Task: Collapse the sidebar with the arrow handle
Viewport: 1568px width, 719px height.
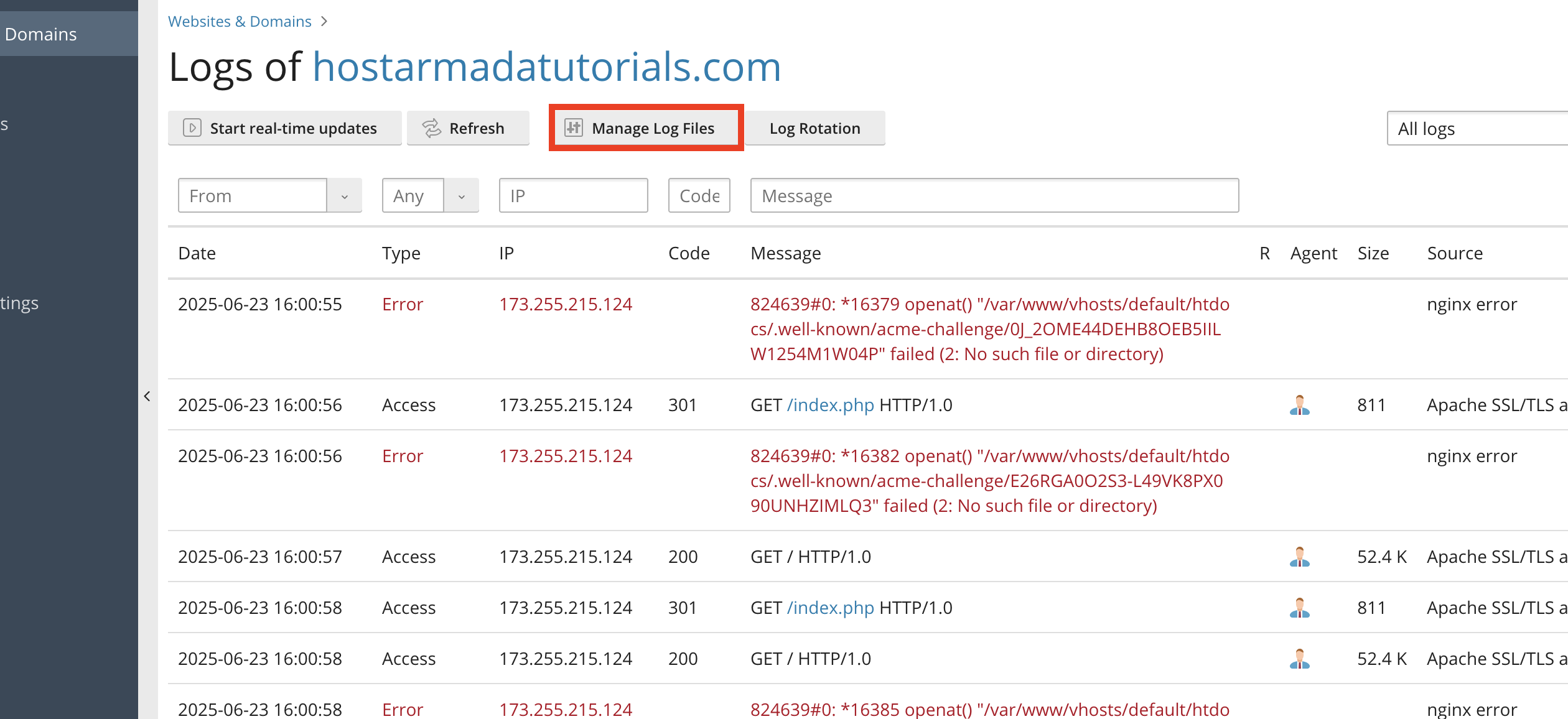Action: (x=147, y=396)
